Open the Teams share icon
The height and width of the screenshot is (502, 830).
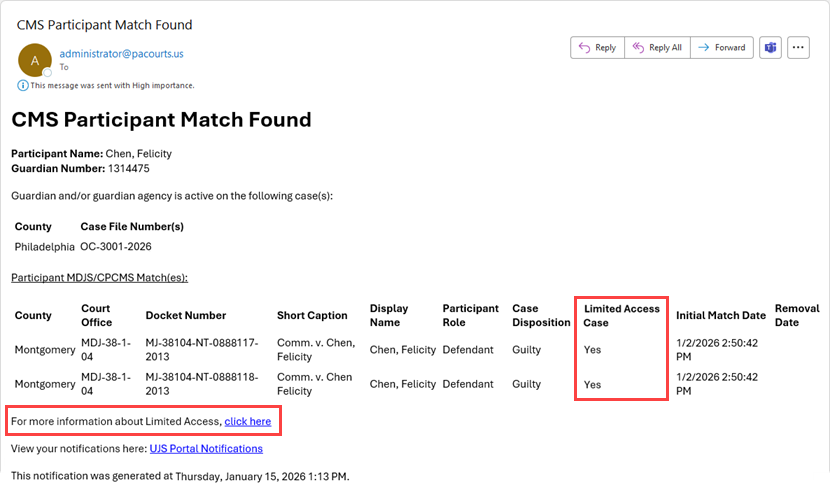(771, 48)
